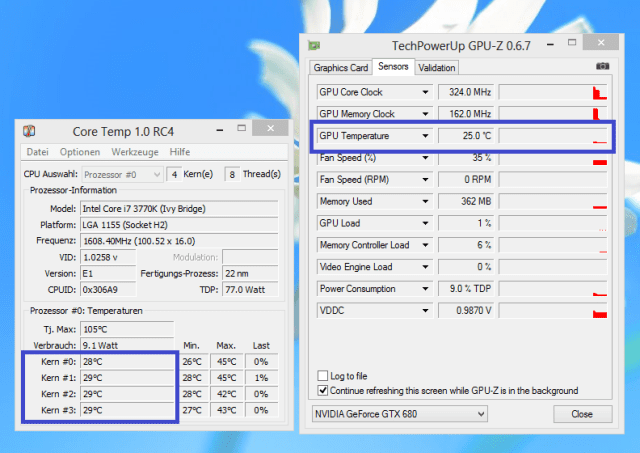This screenshot has height=453, width=640.
Task: Click the Kern #2 Max value 42°C
Action: coord(227,394)
